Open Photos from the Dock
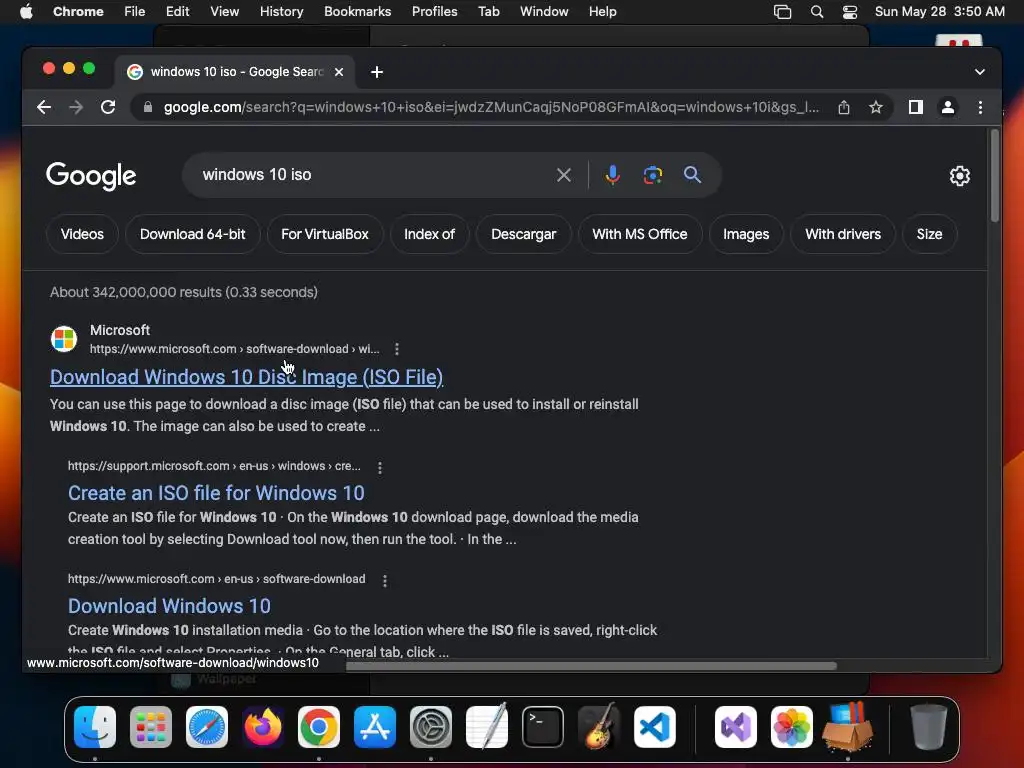Image resolution: width=1024 pixels, height=768 pixels. [x=792, y=727]
